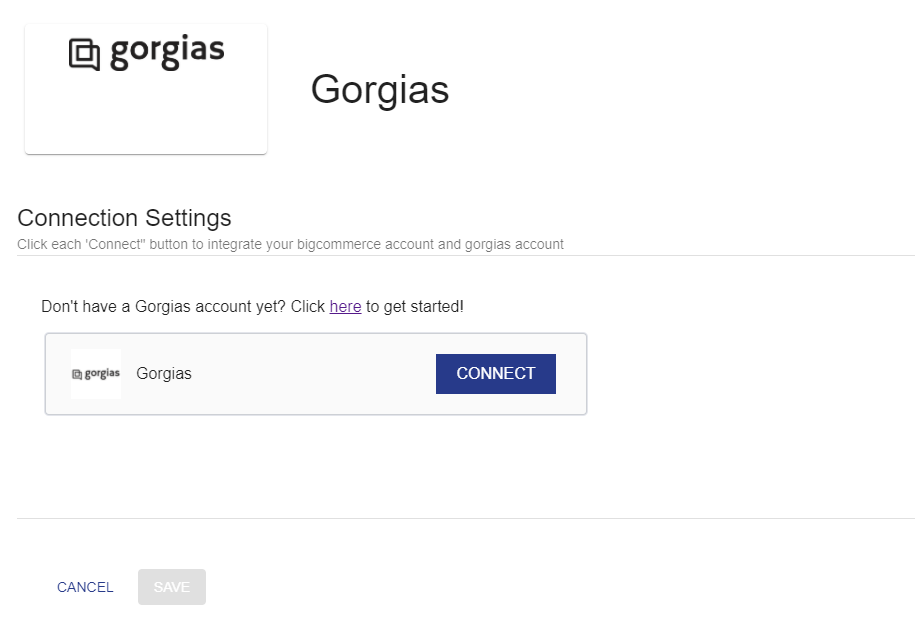Click the blank area of the large logo card

(x=146, y=117)
